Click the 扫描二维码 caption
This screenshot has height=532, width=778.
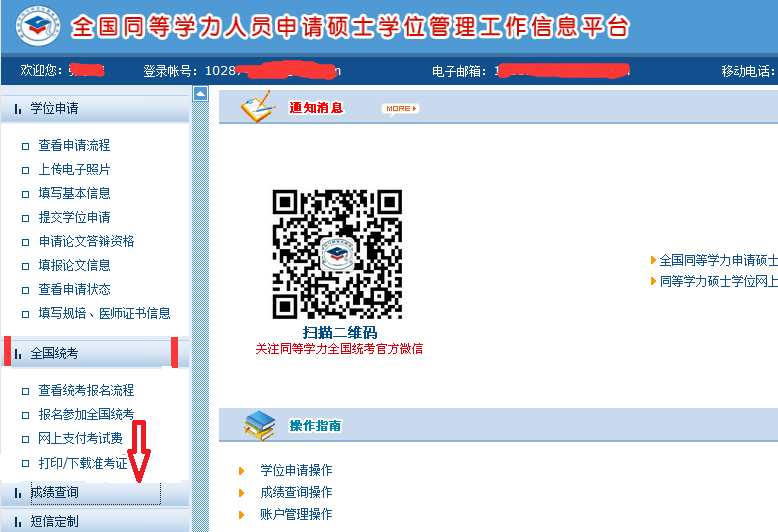340,332
